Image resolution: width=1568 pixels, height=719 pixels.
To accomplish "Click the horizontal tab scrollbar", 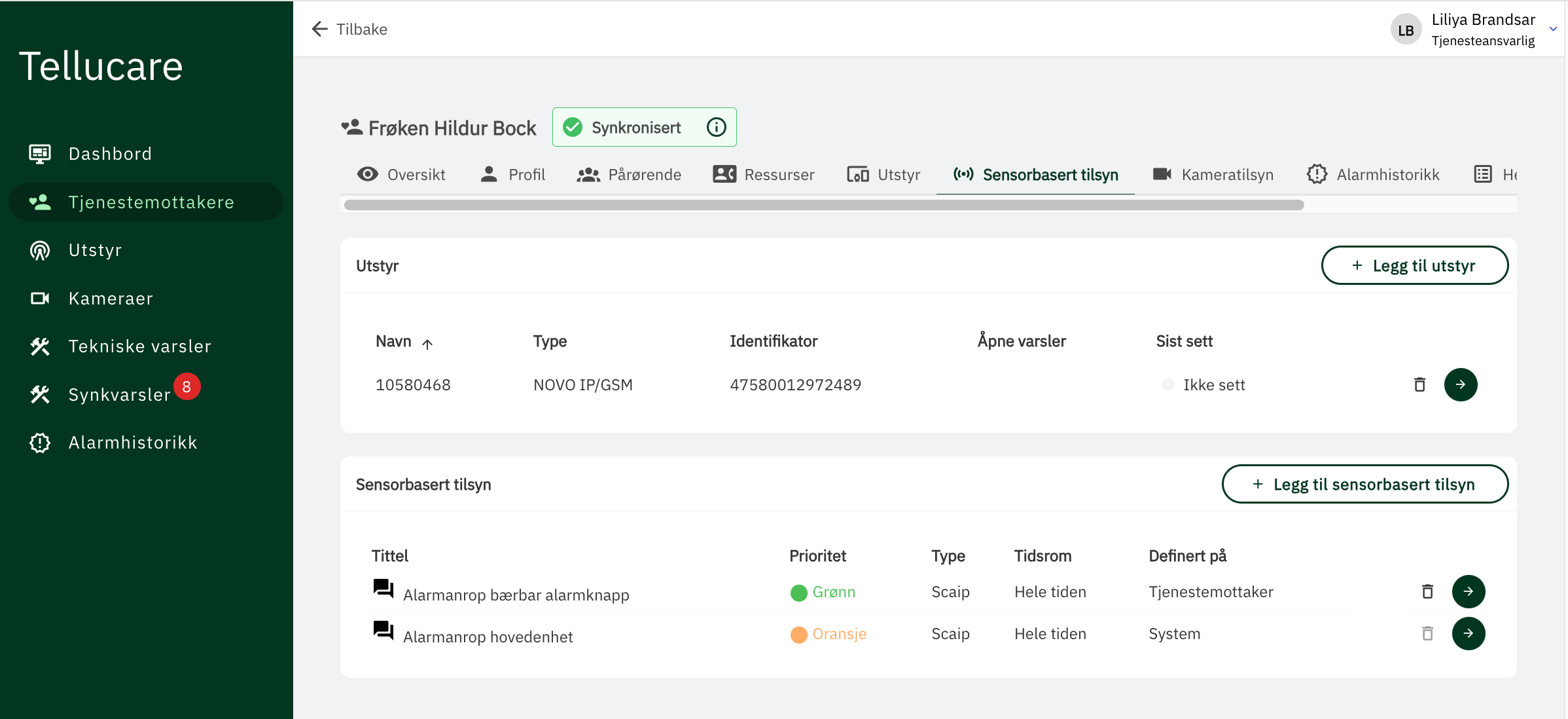I will pos(824,205).
